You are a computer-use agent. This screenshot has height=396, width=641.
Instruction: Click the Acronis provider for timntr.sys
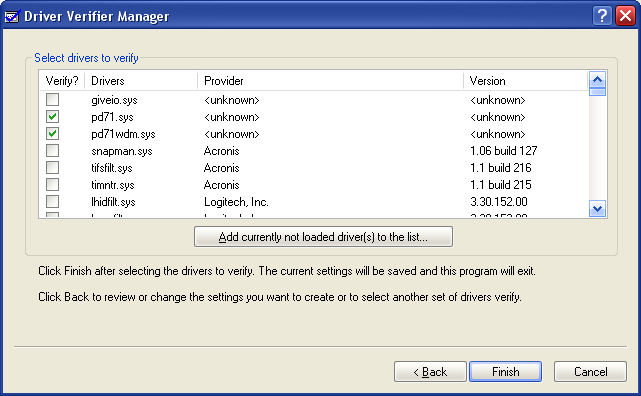[221, 185]
